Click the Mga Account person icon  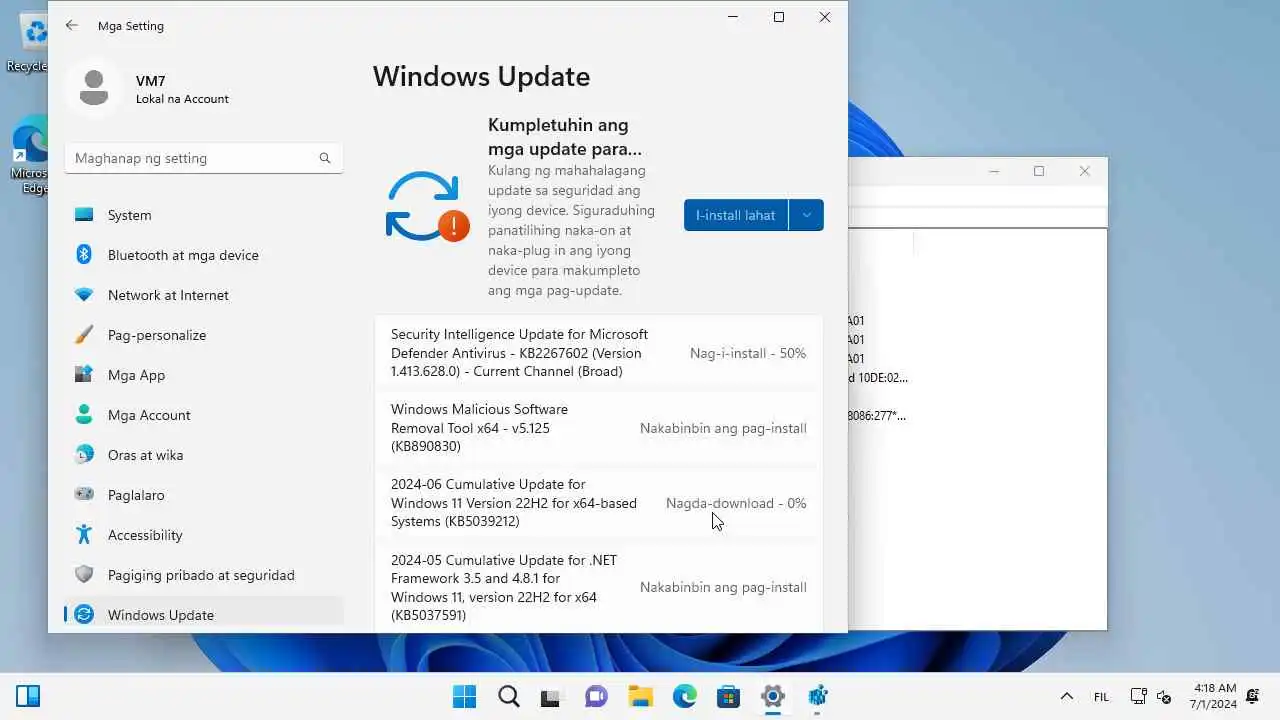coord(85,415)
